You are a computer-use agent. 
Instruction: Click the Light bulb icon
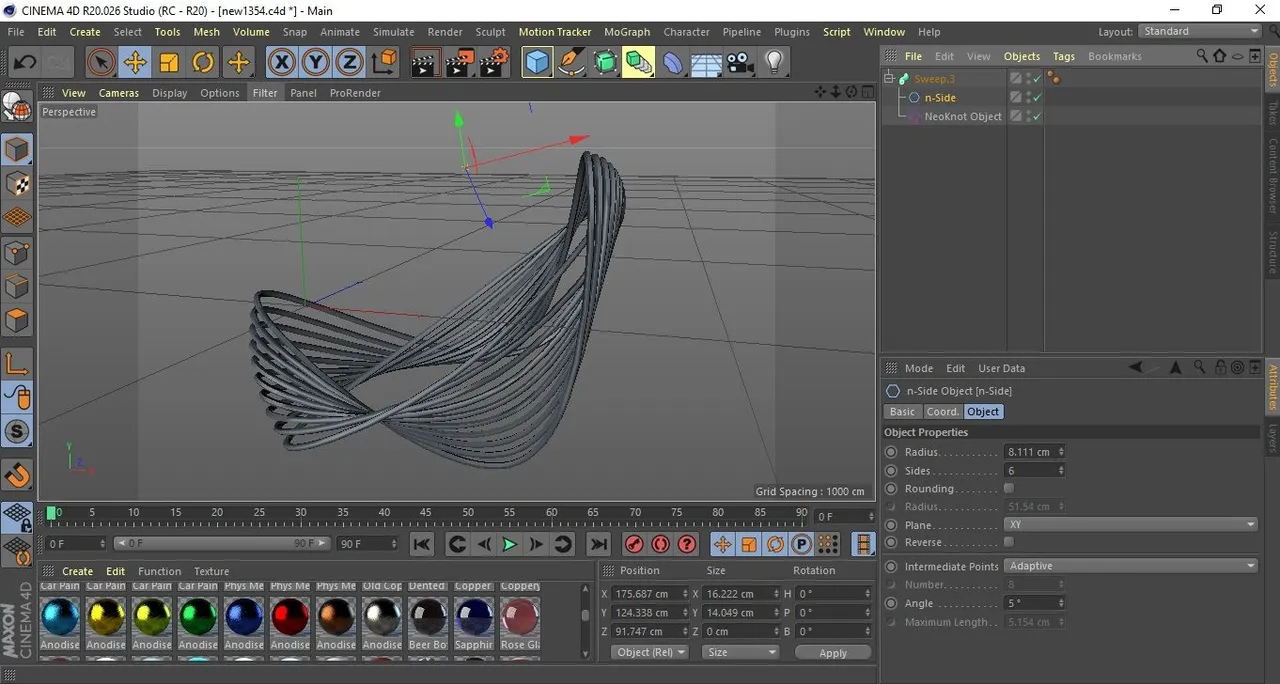[x=773, y=63]
